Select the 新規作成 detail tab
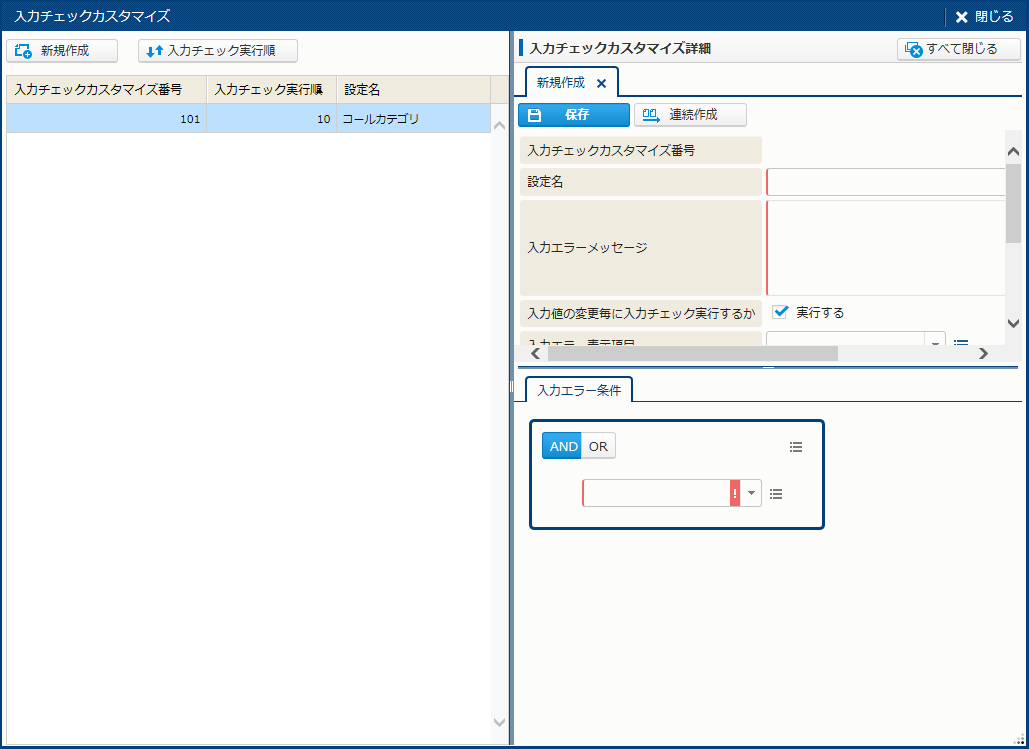The image size is (1029, 749). [x=561, y=83]
